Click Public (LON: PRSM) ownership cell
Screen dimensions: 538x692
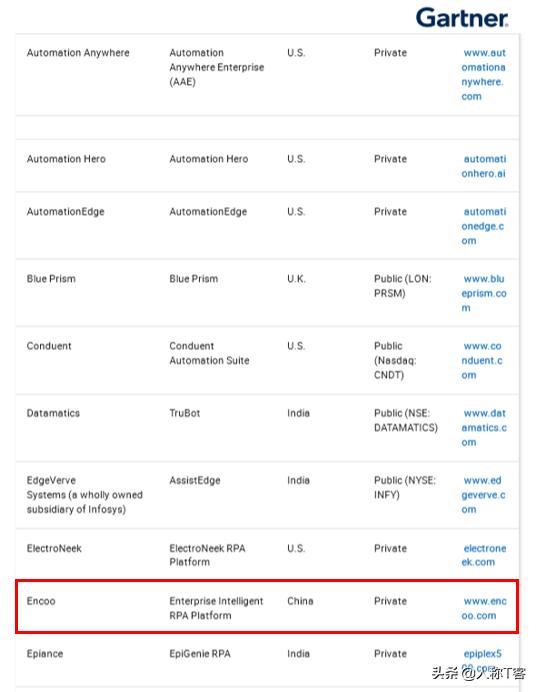pos(403,286)
